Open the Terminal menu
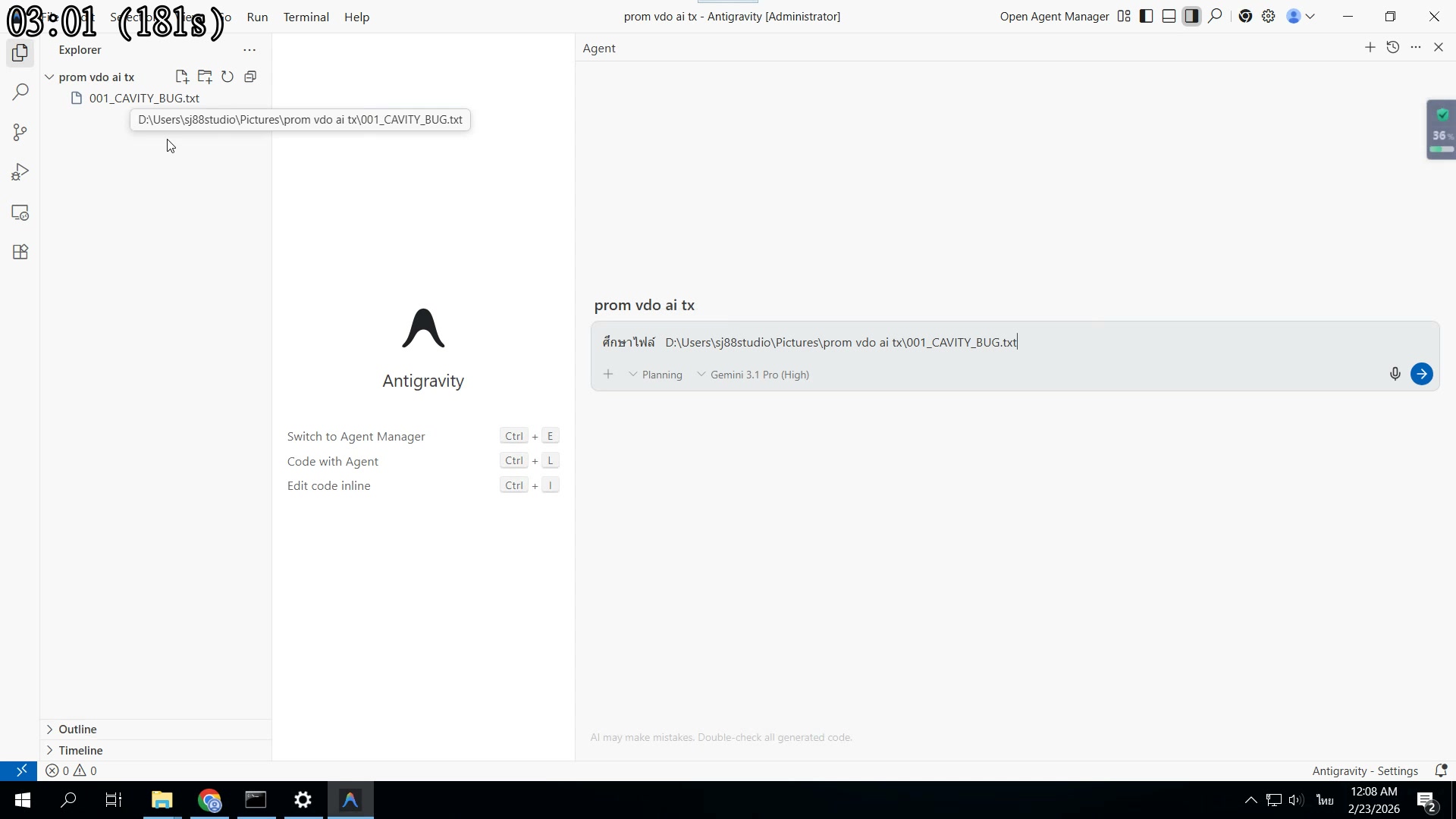The width and height of the screenshot is (1456, 819). point(306,17)
